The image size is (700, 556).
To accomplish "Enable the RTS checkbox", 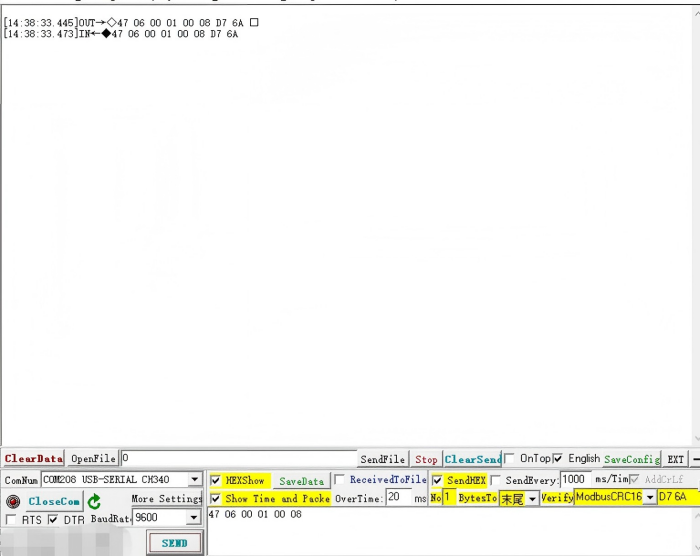I will click(12, 519).
